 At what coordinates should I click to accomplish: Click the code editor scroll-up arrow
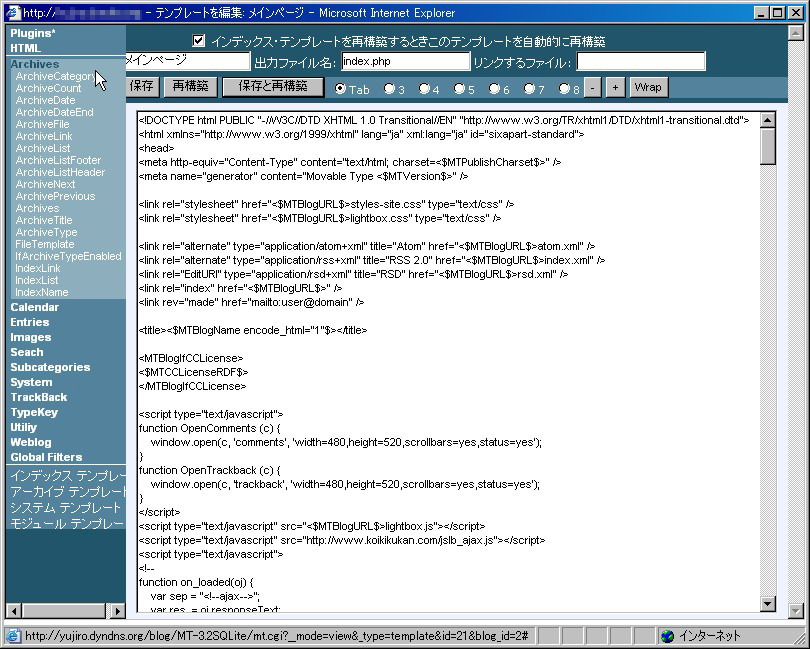pyautogui.click(x=768, y=120)
